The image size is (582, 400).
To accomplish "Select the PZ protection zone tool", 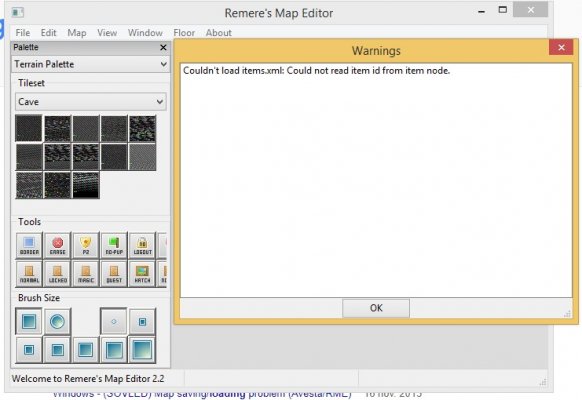I will coord(86,245).
